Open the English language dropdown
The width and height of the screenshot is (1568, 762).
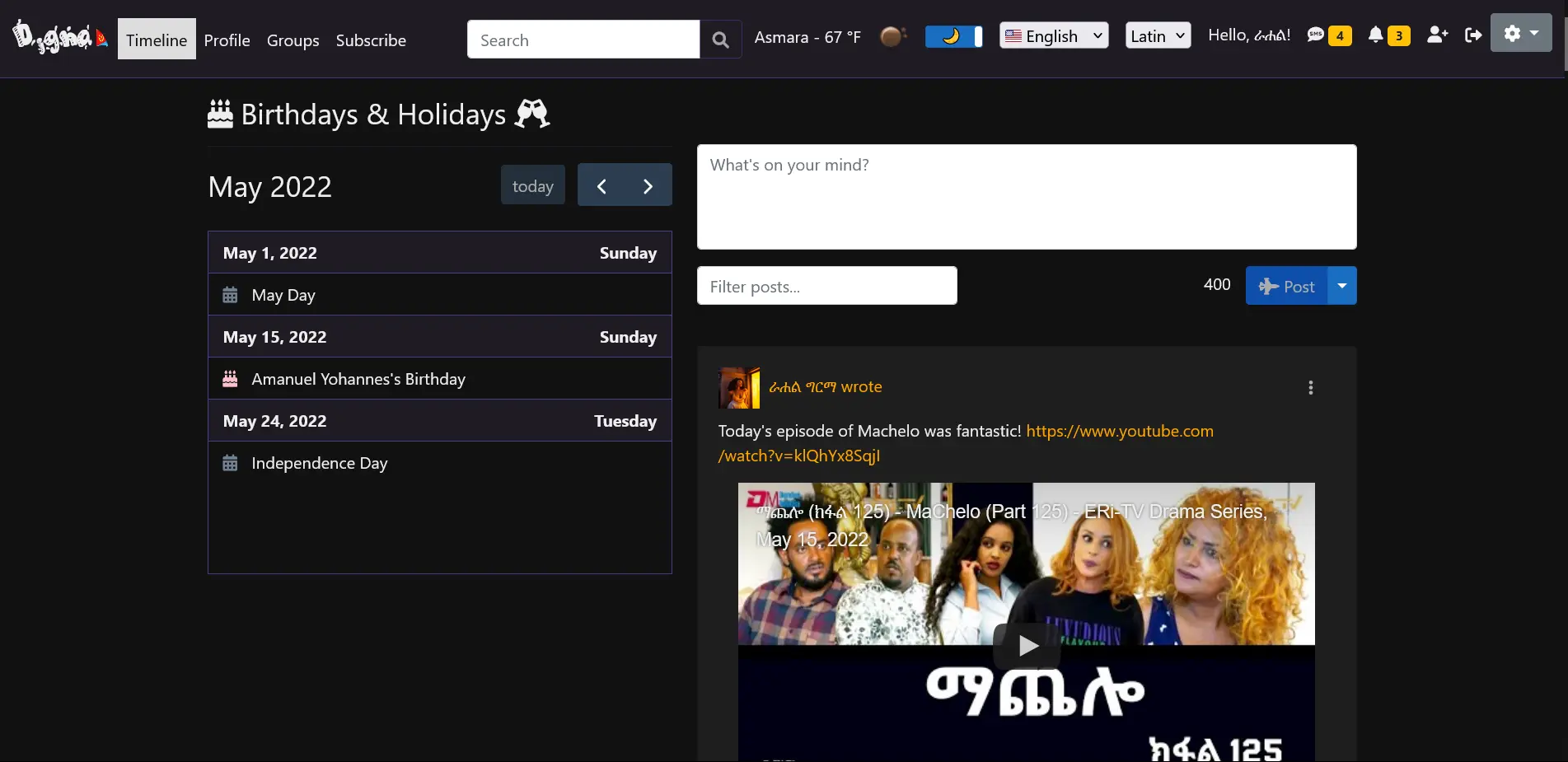click(x=1054, y=35)
